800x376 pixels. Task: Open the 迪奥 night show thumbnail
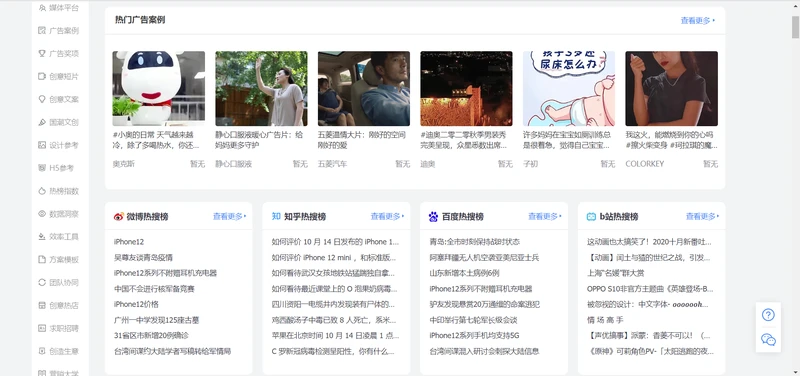click(x=466, y=88)
